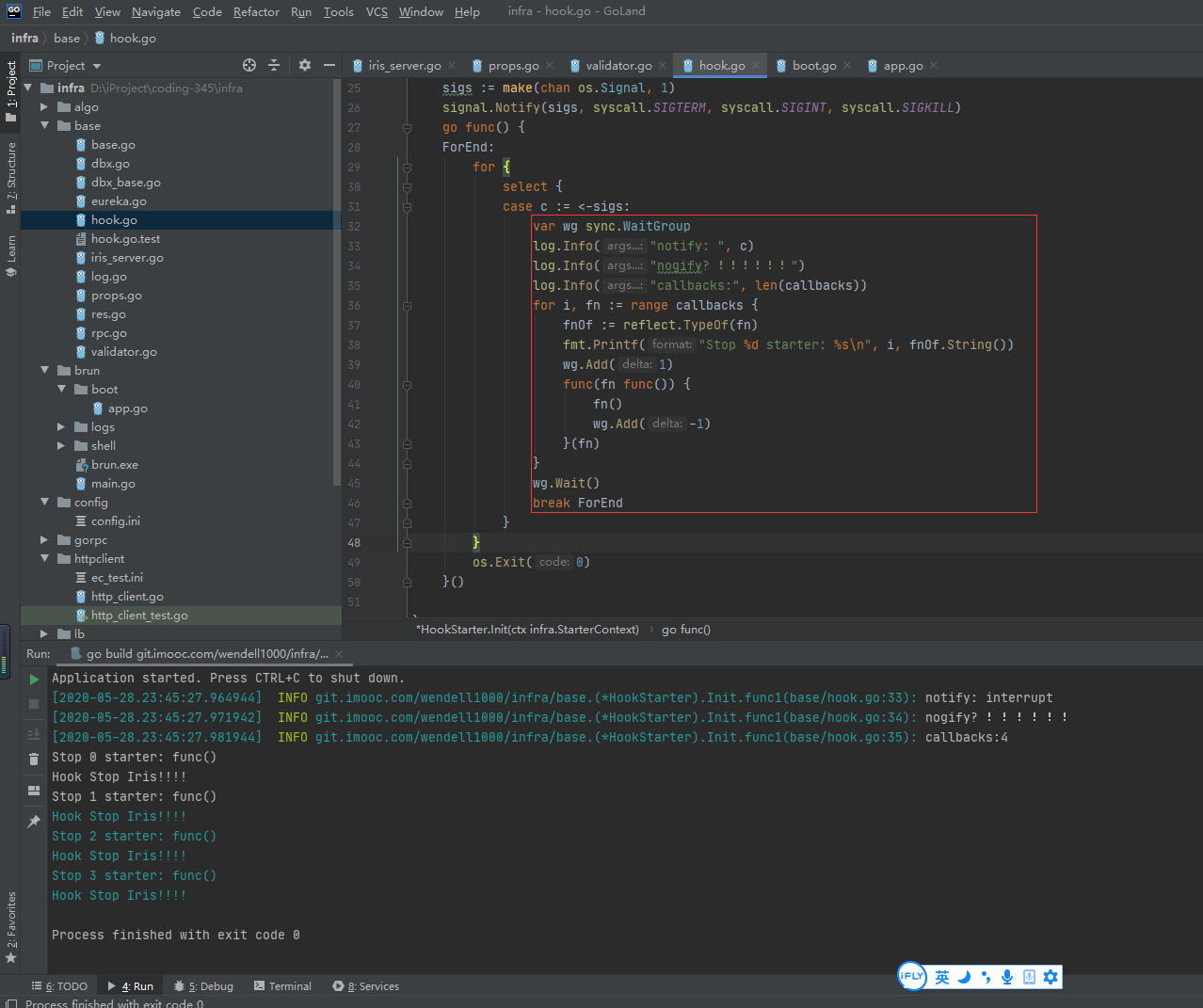Toggle iFLY English input mode
The height and width of the screenshot is (1008, 1203).
coord(942,977)
